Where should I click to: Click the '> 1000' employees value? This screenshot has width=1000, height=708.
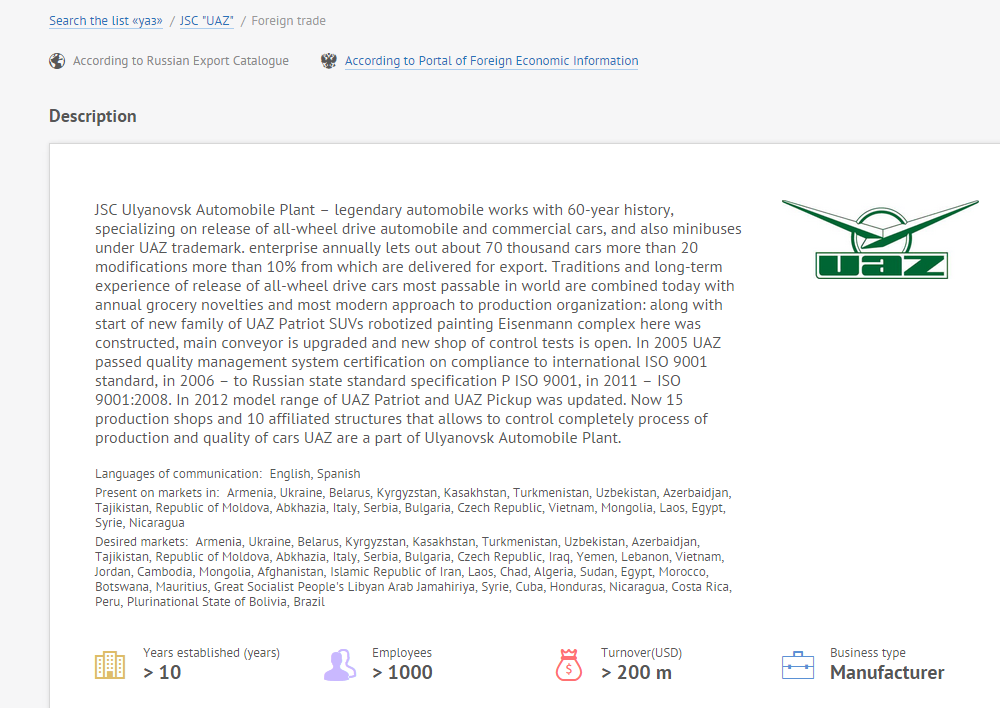402,672
